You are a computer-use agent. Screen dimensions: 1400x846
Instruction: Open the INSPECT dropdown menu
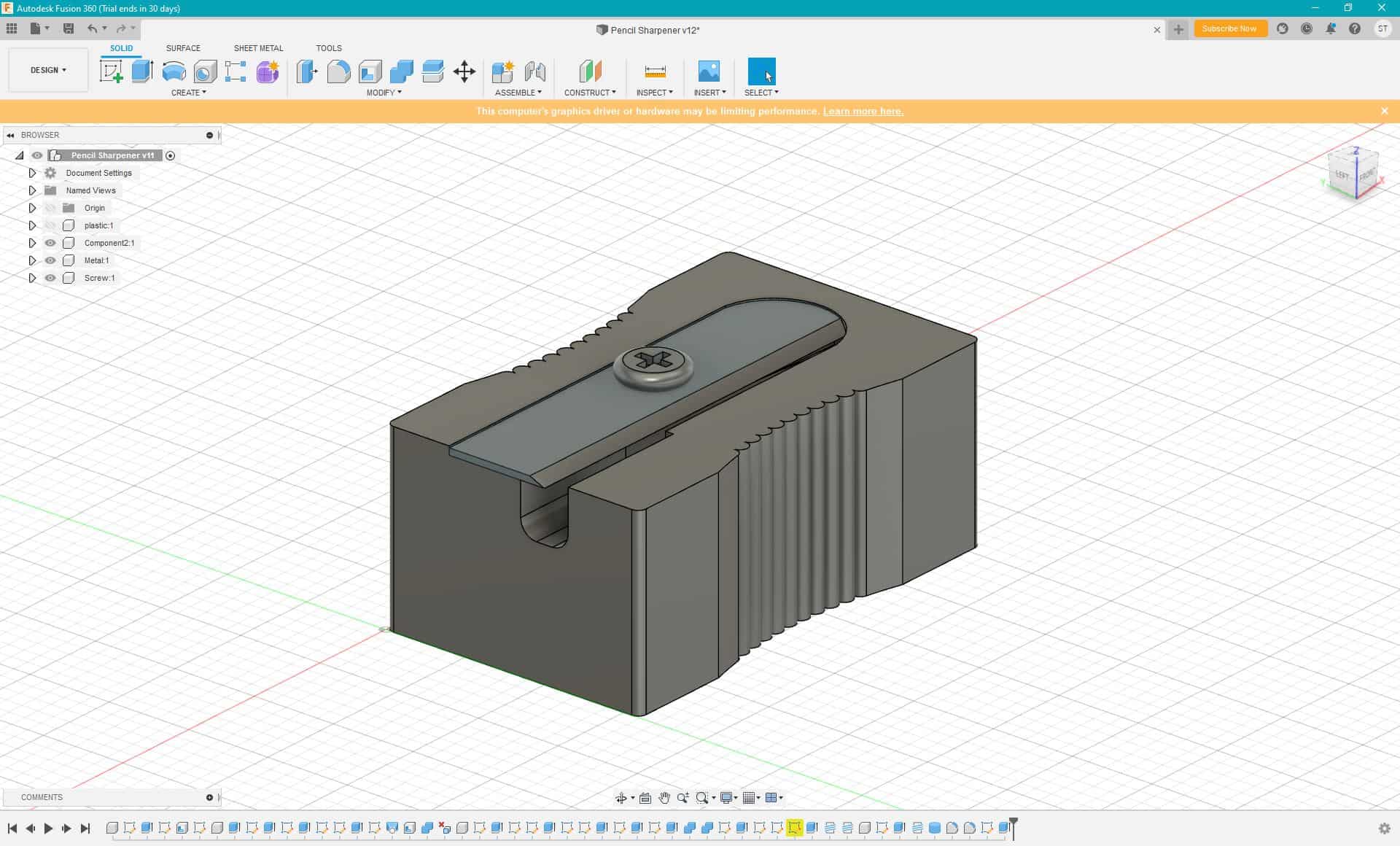point(655,93)
